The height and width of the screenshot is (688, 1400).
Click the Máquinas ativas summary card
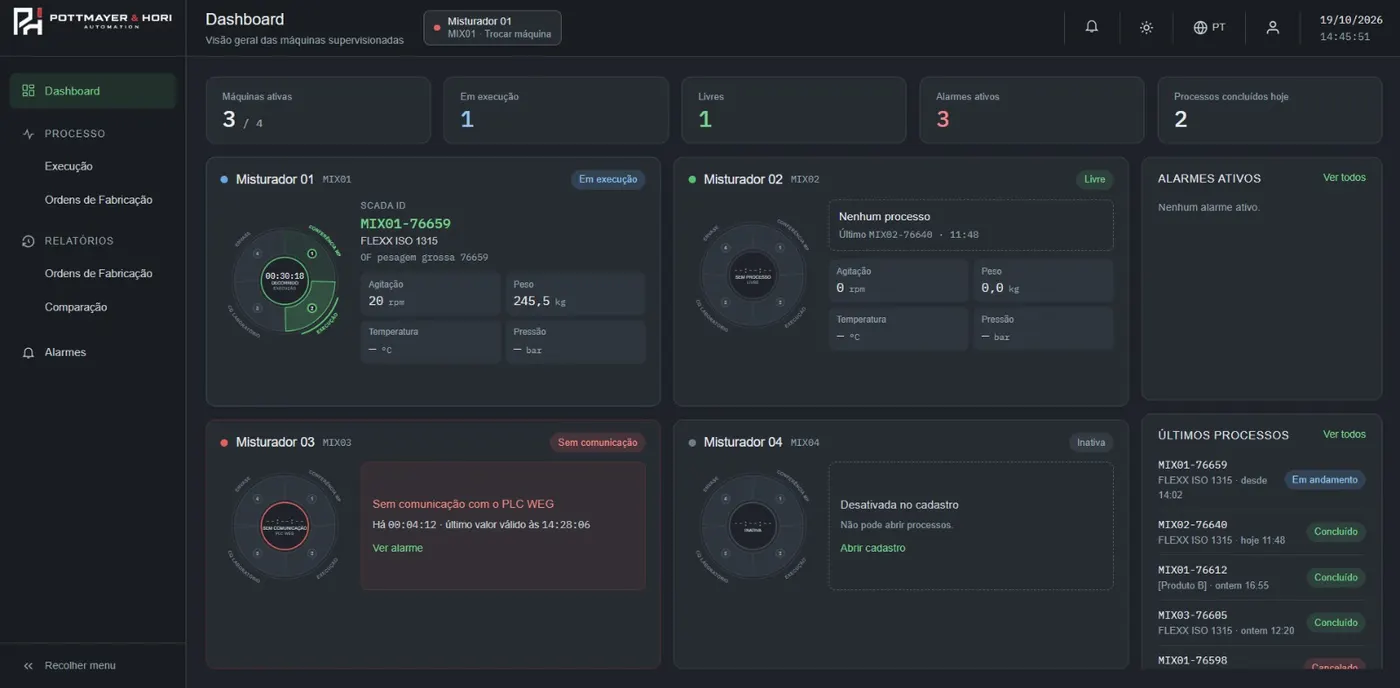point(318,110)
